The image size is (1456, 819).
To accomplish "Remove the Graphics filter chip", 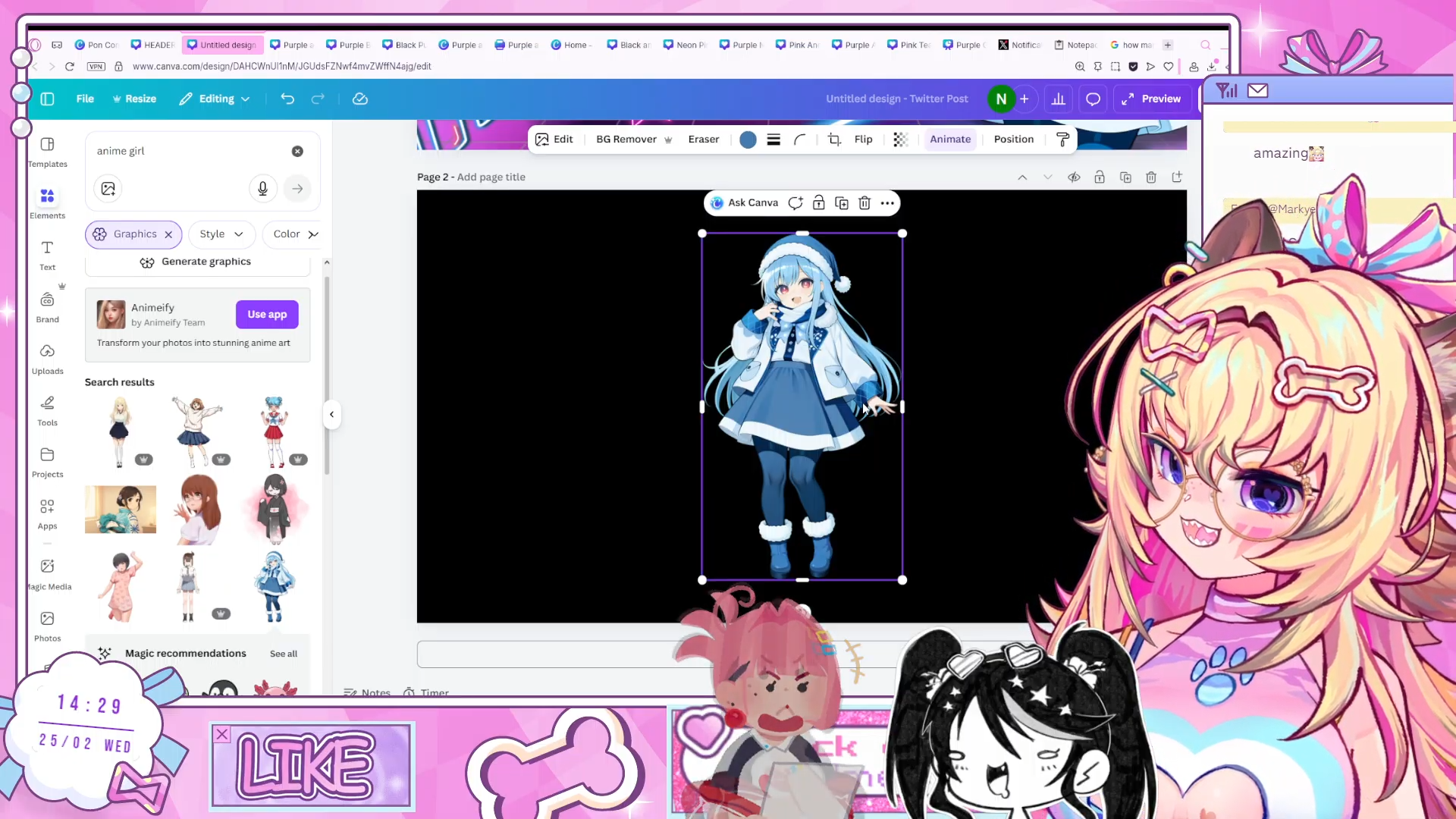I will 168,234.
